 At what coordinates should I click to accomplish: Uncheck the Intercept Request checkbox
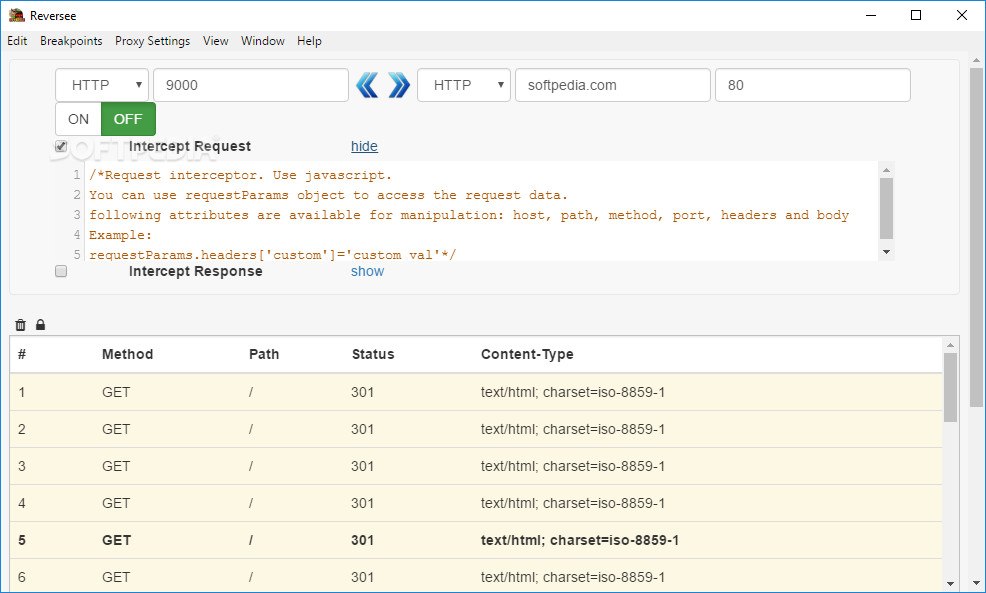point(61,146)
